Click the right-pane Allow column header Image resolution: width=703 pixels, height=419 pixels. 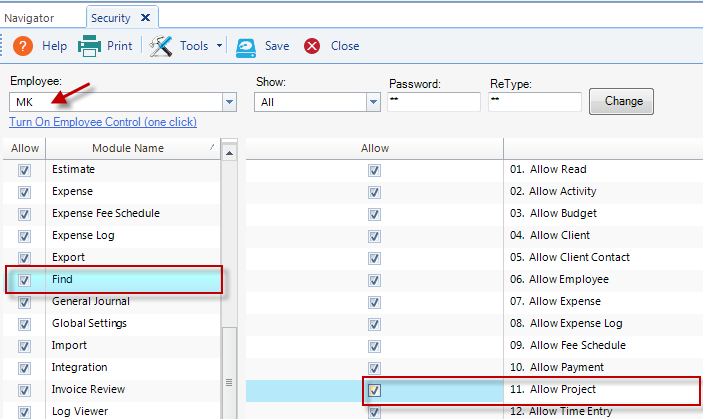375,148
